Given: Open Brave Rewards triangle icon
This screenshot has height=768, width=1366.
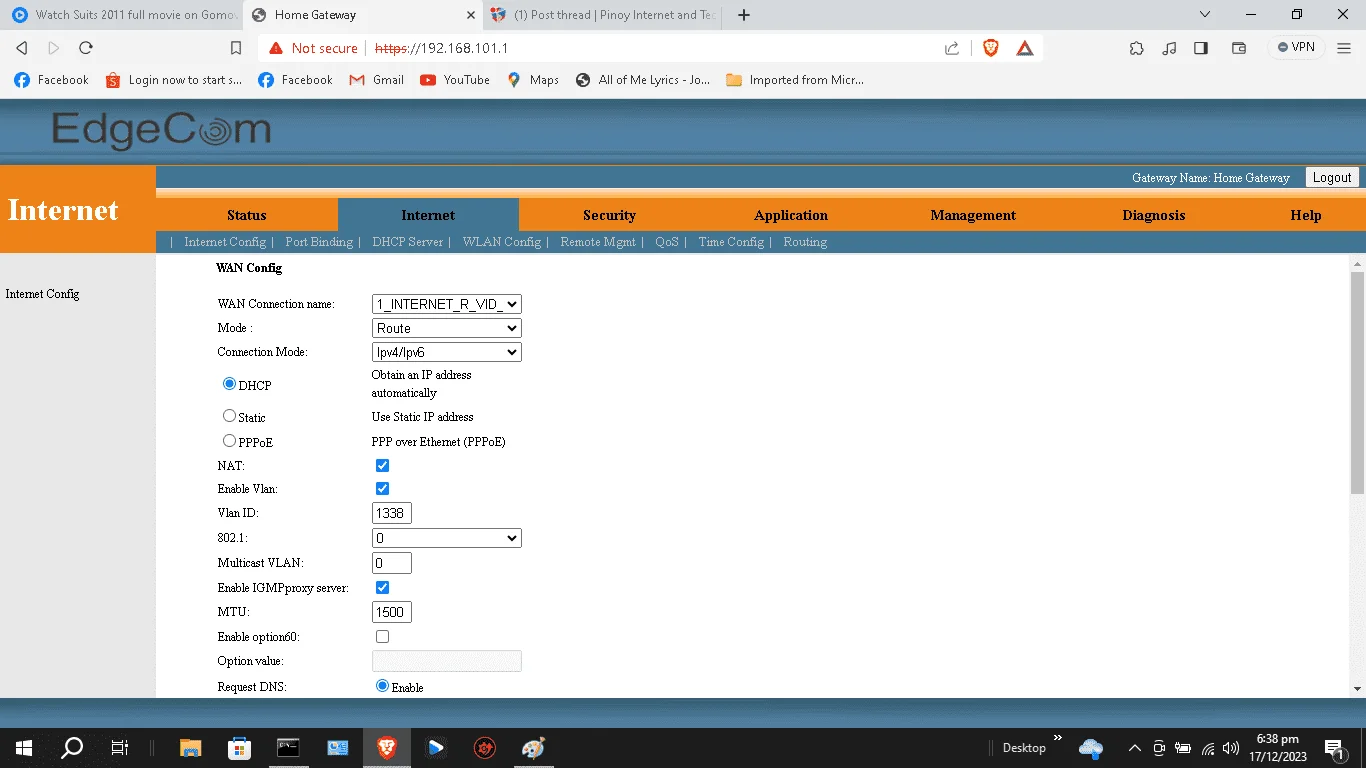Looking at the screenshot, I should click(x=1025, y=48).
